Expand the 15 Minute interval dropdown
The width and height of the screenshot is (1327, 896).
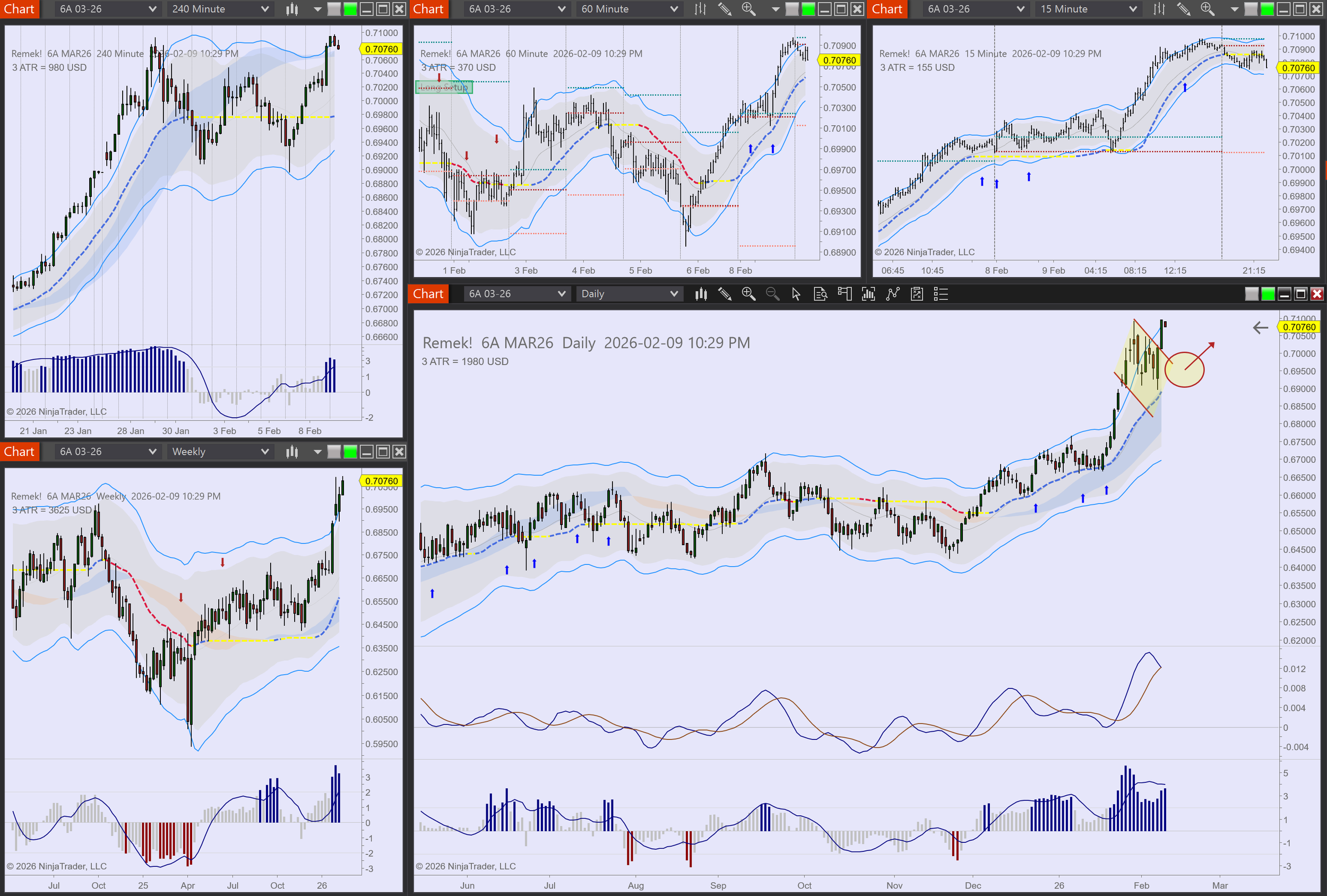click(1088, 9)
